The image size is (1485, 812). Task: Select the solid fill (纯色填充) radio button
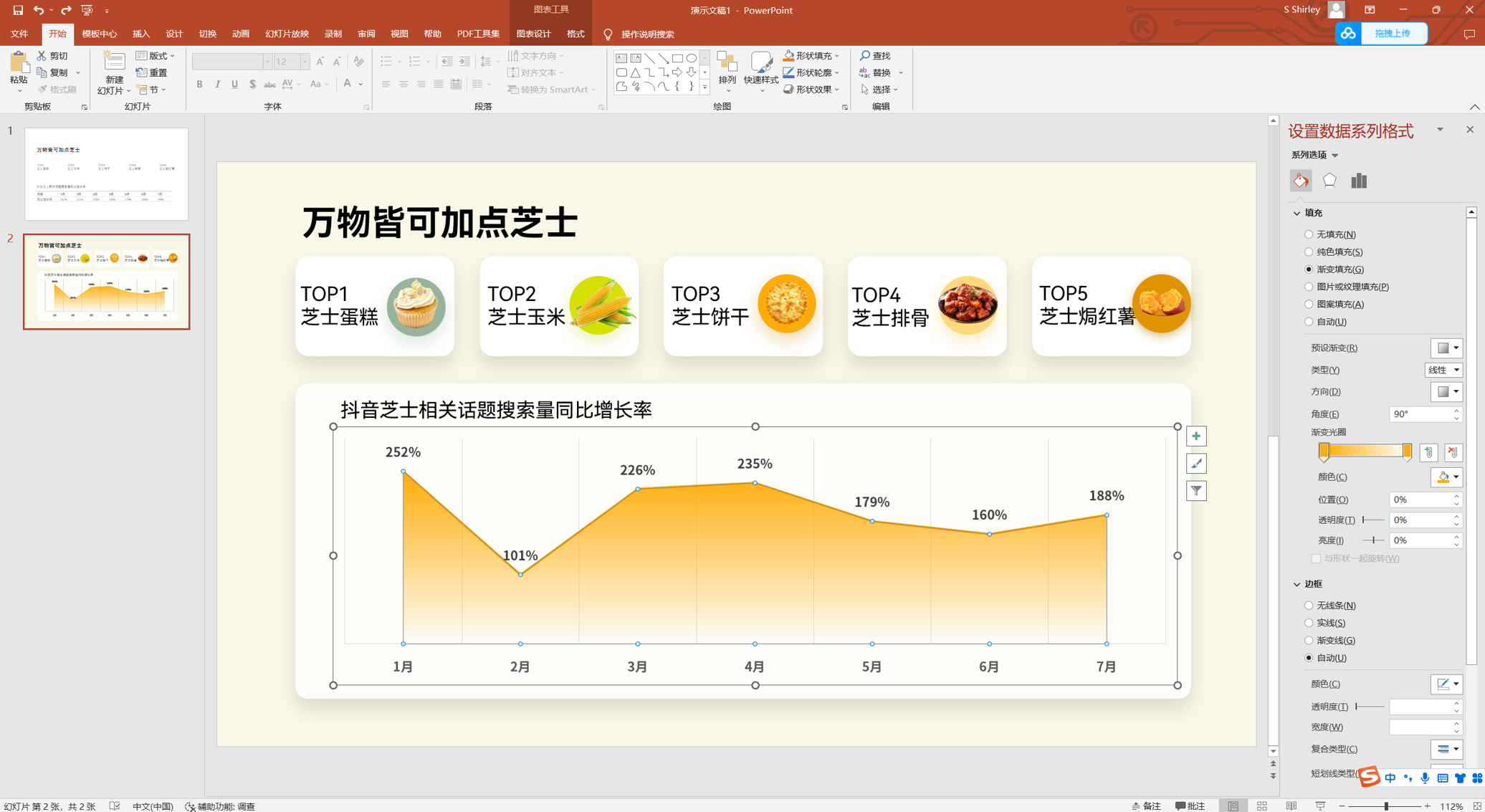1309,252
